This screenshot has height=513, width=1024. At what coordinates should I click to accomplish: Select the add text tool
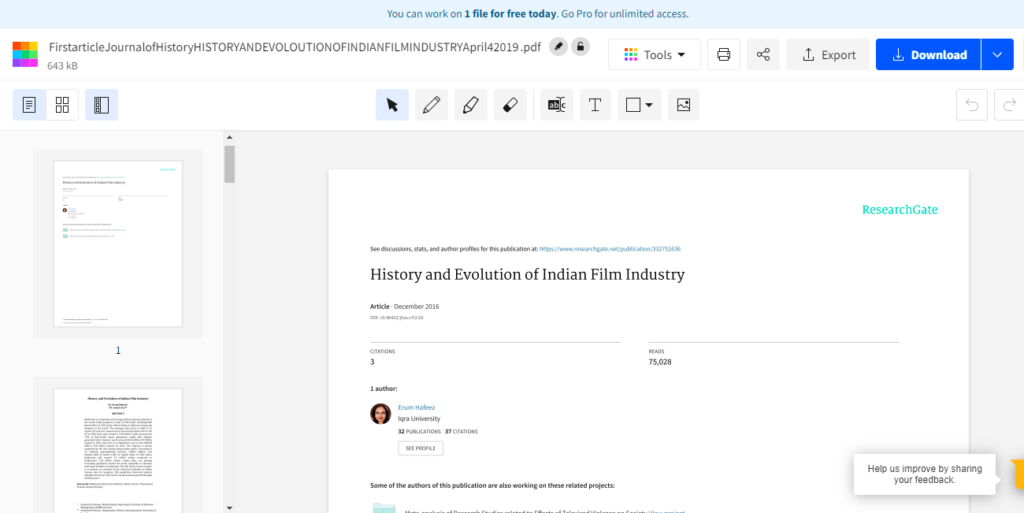coord(595,105)
